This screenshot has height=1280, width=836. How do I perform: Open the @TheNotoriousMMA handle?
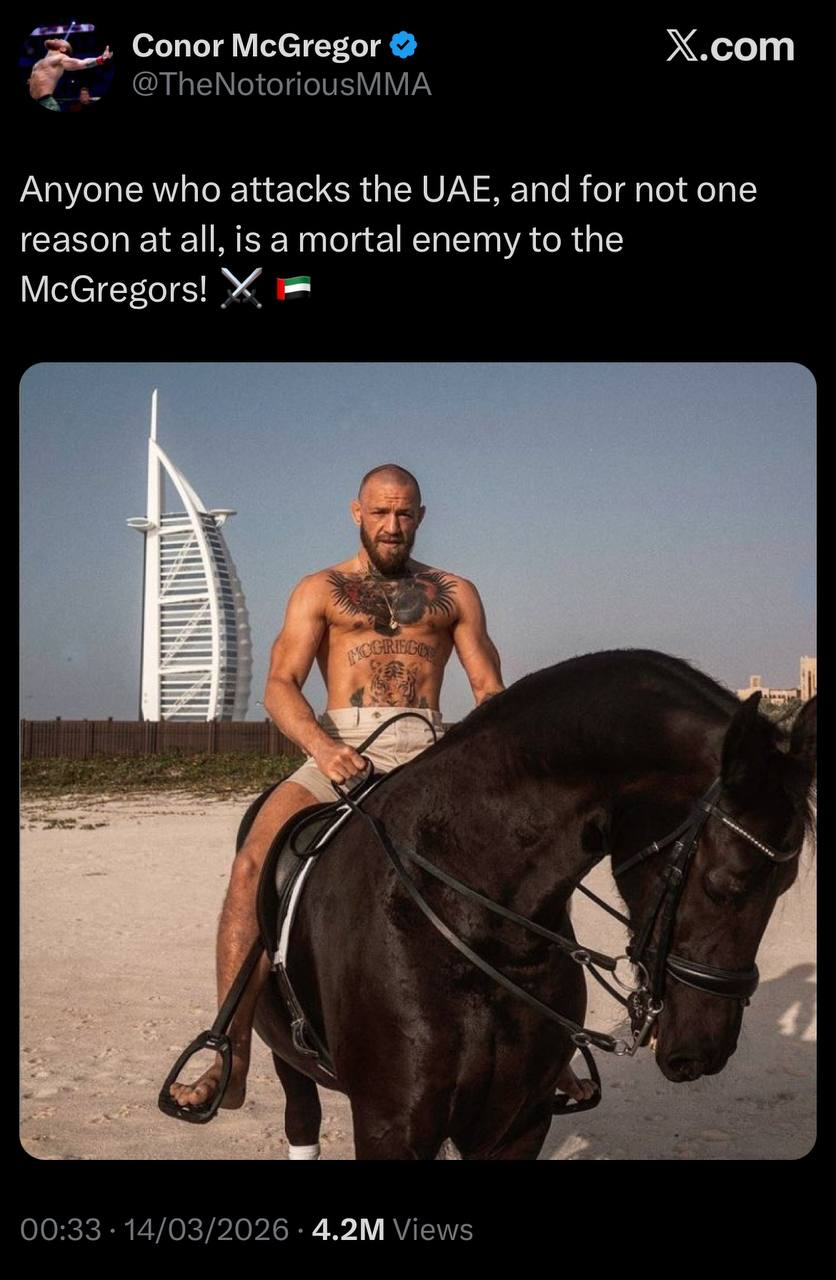point(281,85)
